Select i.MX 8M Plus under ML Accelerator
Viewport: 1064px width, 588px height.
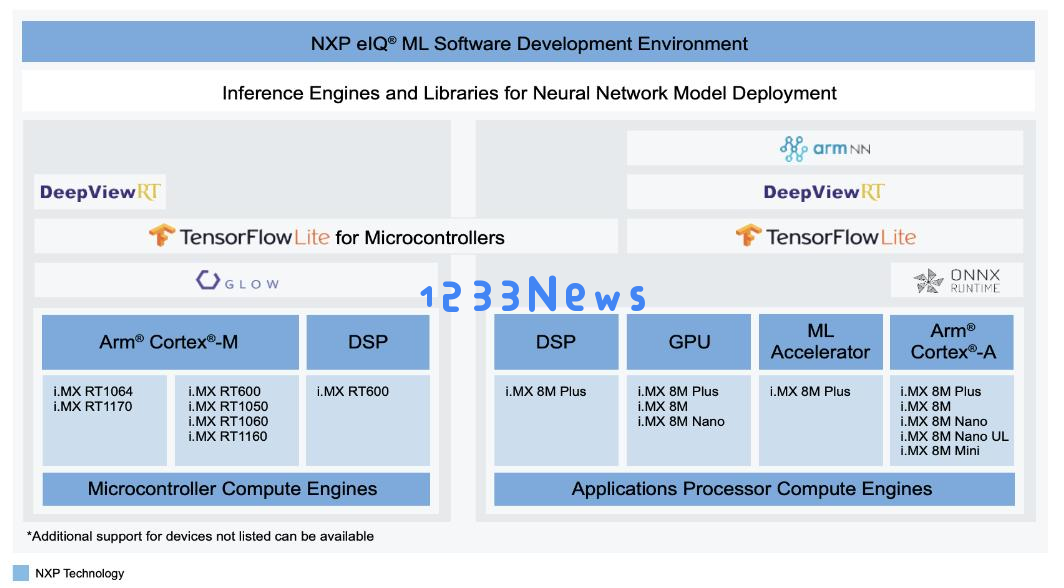point(810,391)
